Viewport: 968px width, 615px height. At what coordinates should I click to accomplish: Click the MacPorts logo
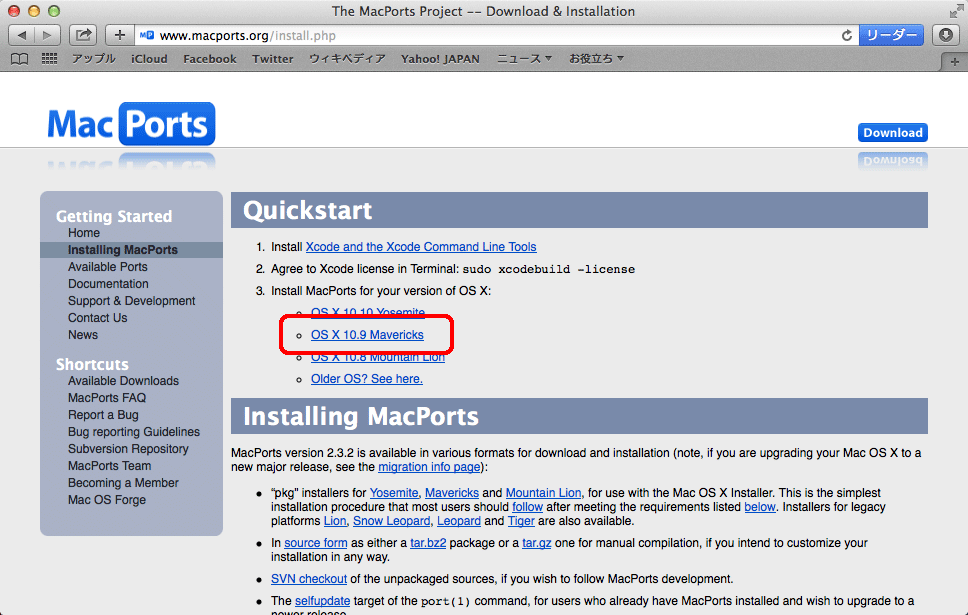[x=131, y=124]
